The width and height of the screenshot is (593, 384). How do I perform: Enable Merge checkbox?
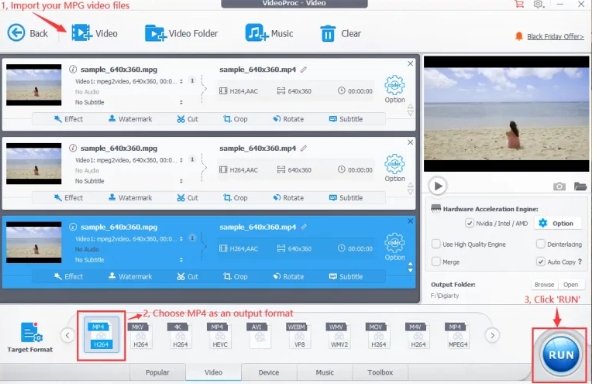pos(436,261)
